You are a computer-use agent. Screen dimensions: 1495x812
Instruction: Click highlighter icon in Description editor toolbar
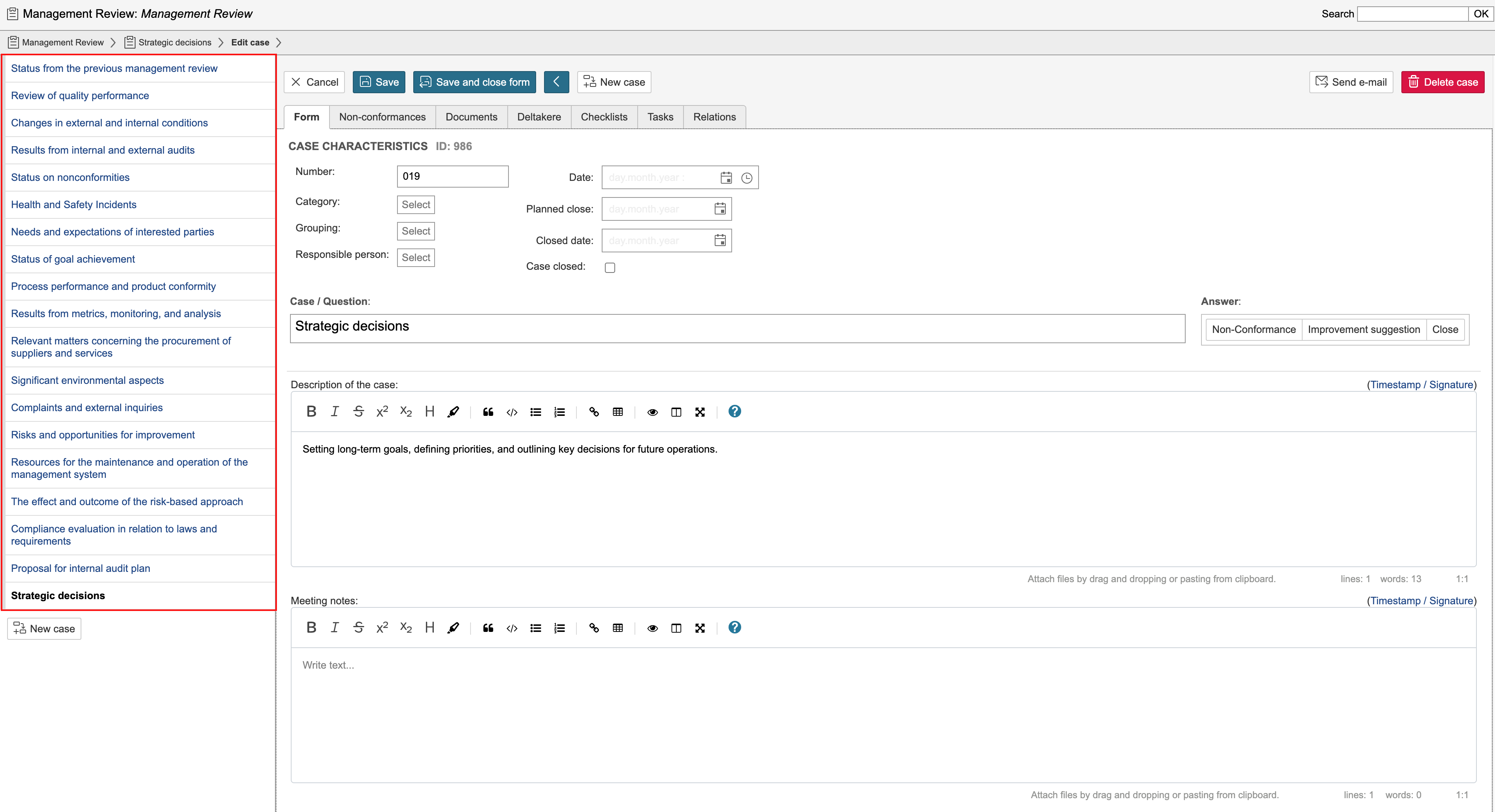(x=453, y=412)
